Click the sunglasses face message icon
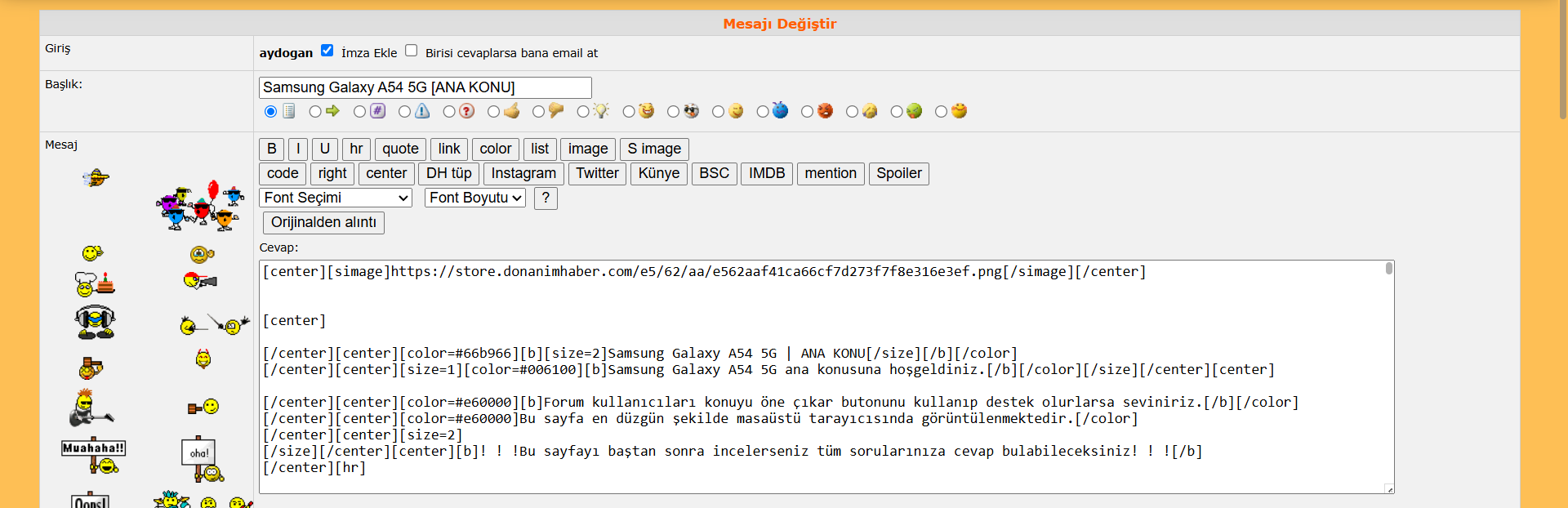This screenshot has height=508, width=1568. [691, 110]
